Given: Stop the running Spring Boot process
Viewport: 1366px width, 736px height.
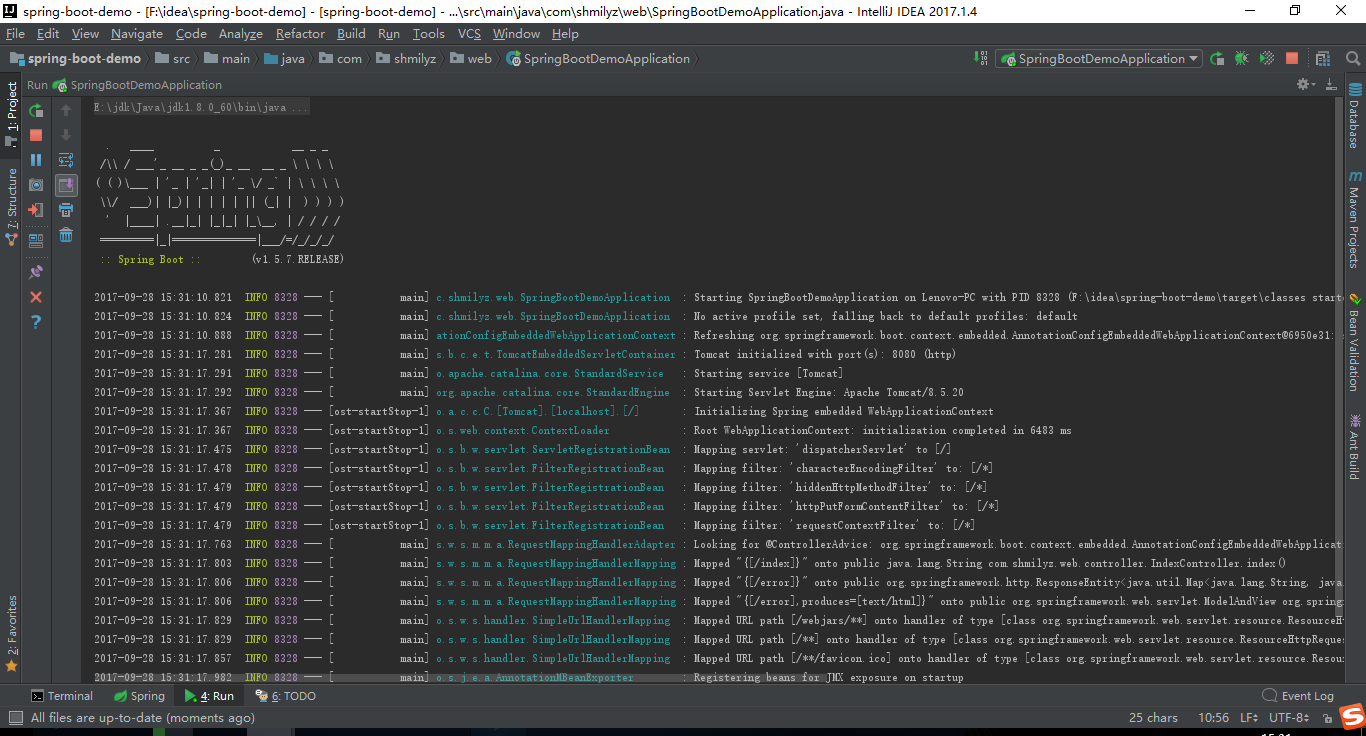Looking at the screenshot, I should (x=36, y=134).
